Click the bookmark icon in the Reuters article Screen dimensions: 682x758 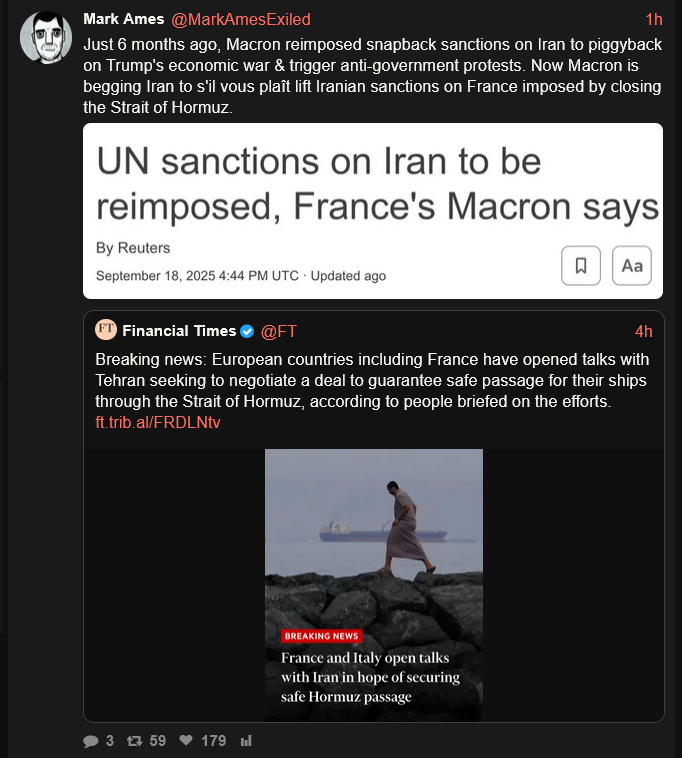tap(580, 265)
